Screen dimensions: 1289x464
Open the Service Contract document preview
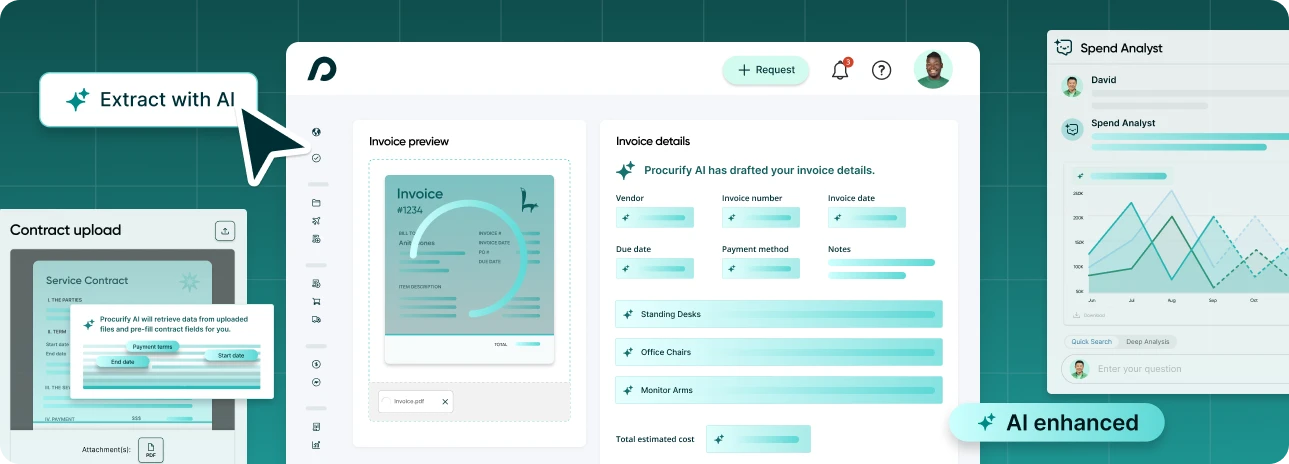point(122,345)
